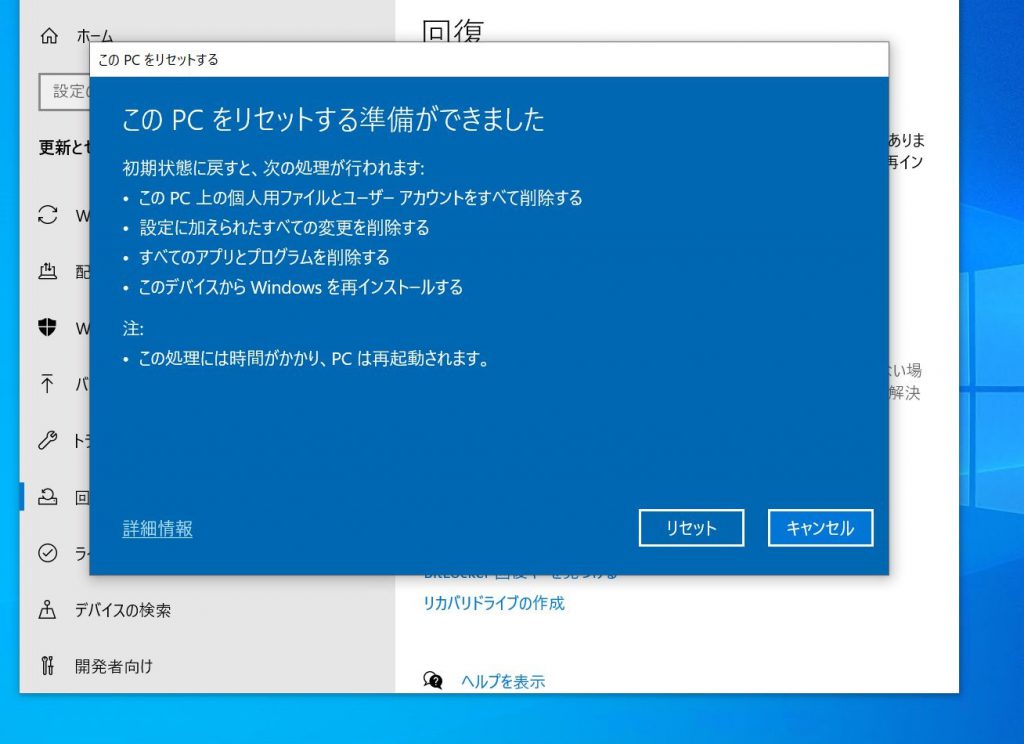Viewport: 1024px width, 744px height.
Task: Click the text 初期状態に戻すと、次の処理が行われます:
Action: [x=274, y=168]
